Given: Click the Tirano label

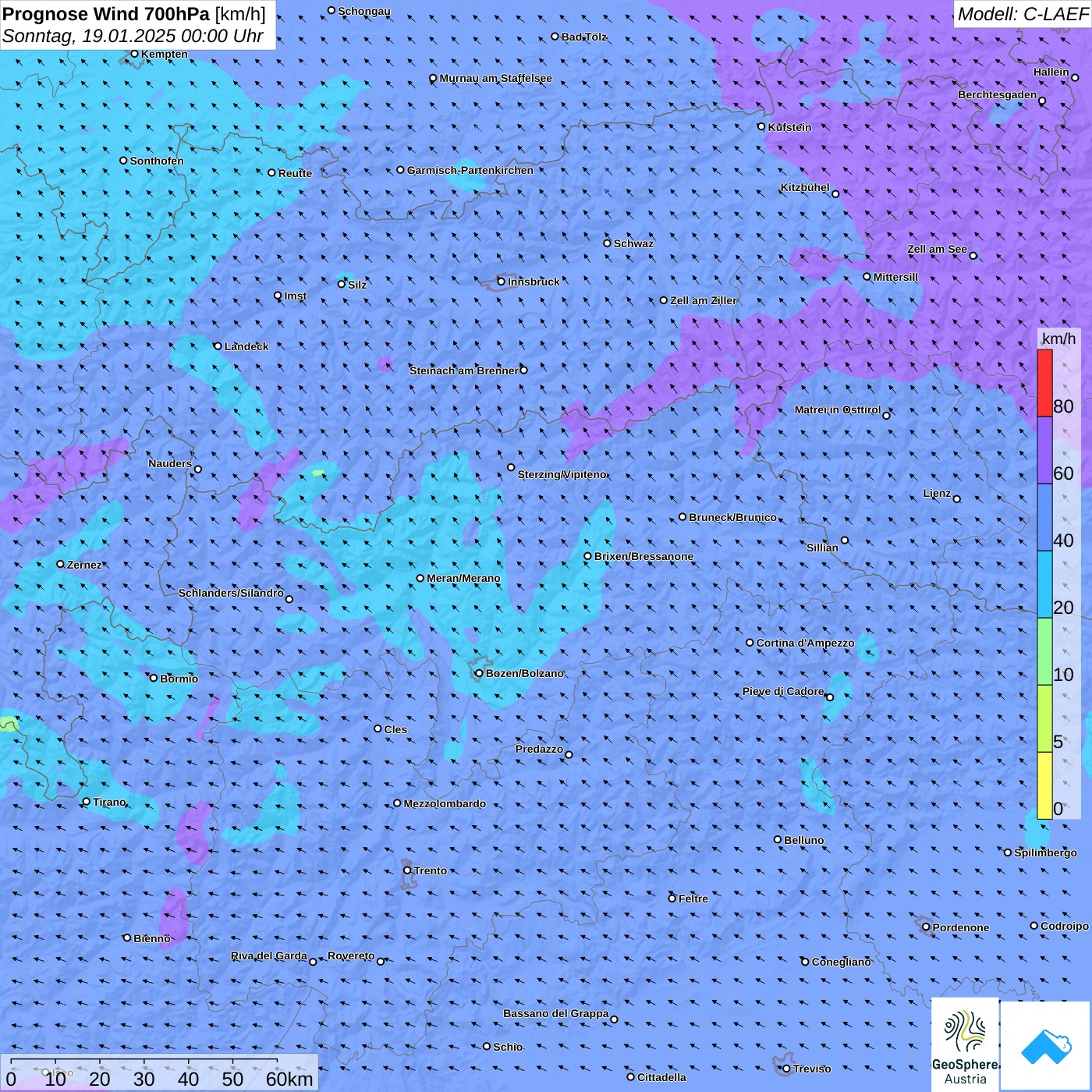Looking at the screenshot, I should 109,802.
